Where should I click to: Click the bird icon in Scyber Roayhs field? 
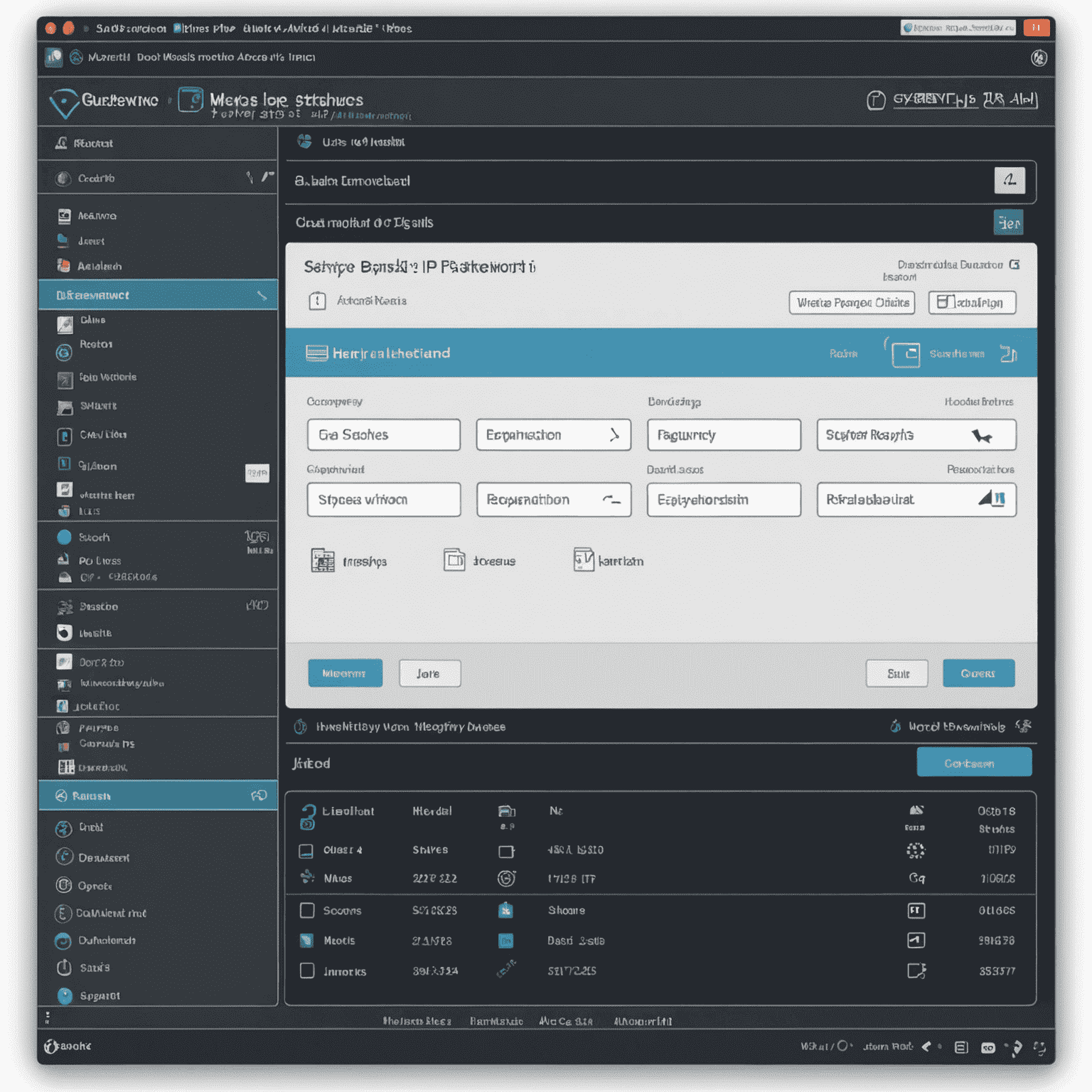pyautogui.click(x=982, y=436)
